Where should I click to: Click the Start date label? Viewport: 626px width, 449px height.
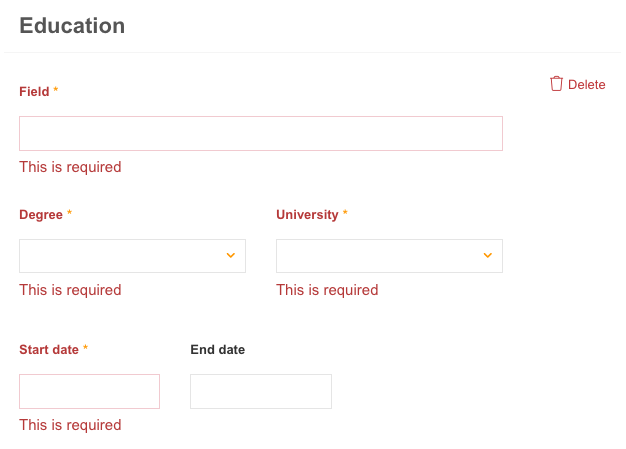(x=49, y=350)
